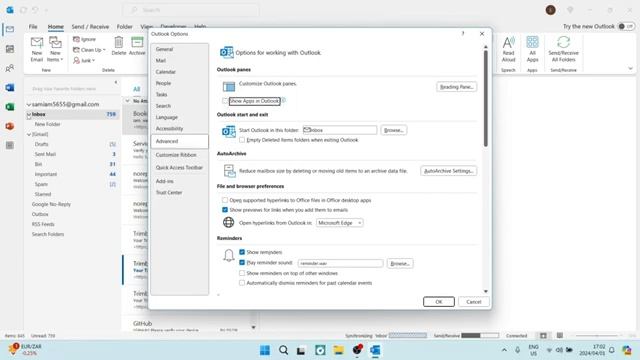Screen dimensions: 640x360
Task: Toggle Show Apps in Outlook checkbox
Action: click(x=225, y=100)
